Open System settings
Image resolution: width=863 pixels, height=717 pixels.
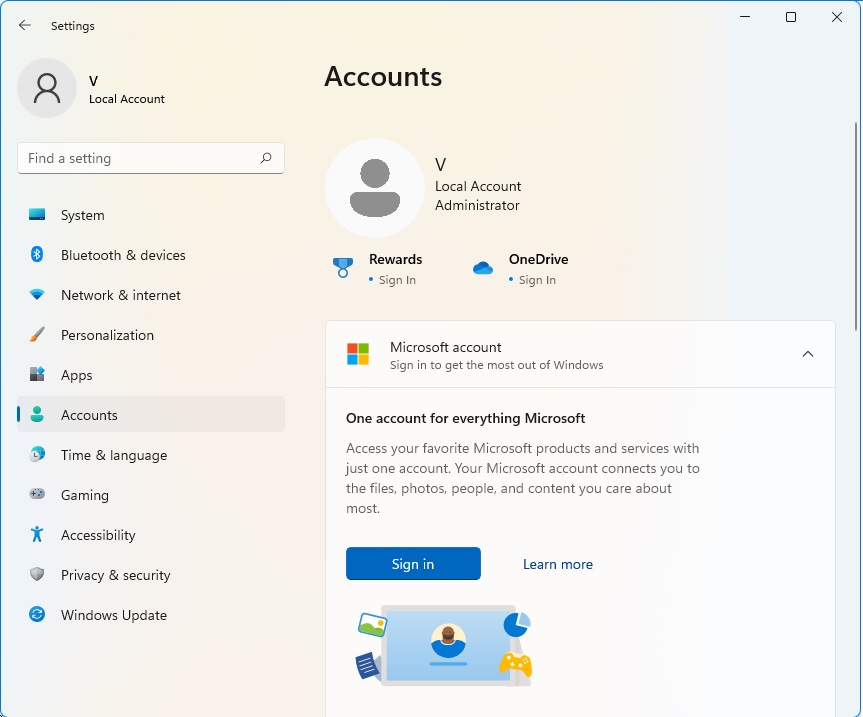point(151,215)
